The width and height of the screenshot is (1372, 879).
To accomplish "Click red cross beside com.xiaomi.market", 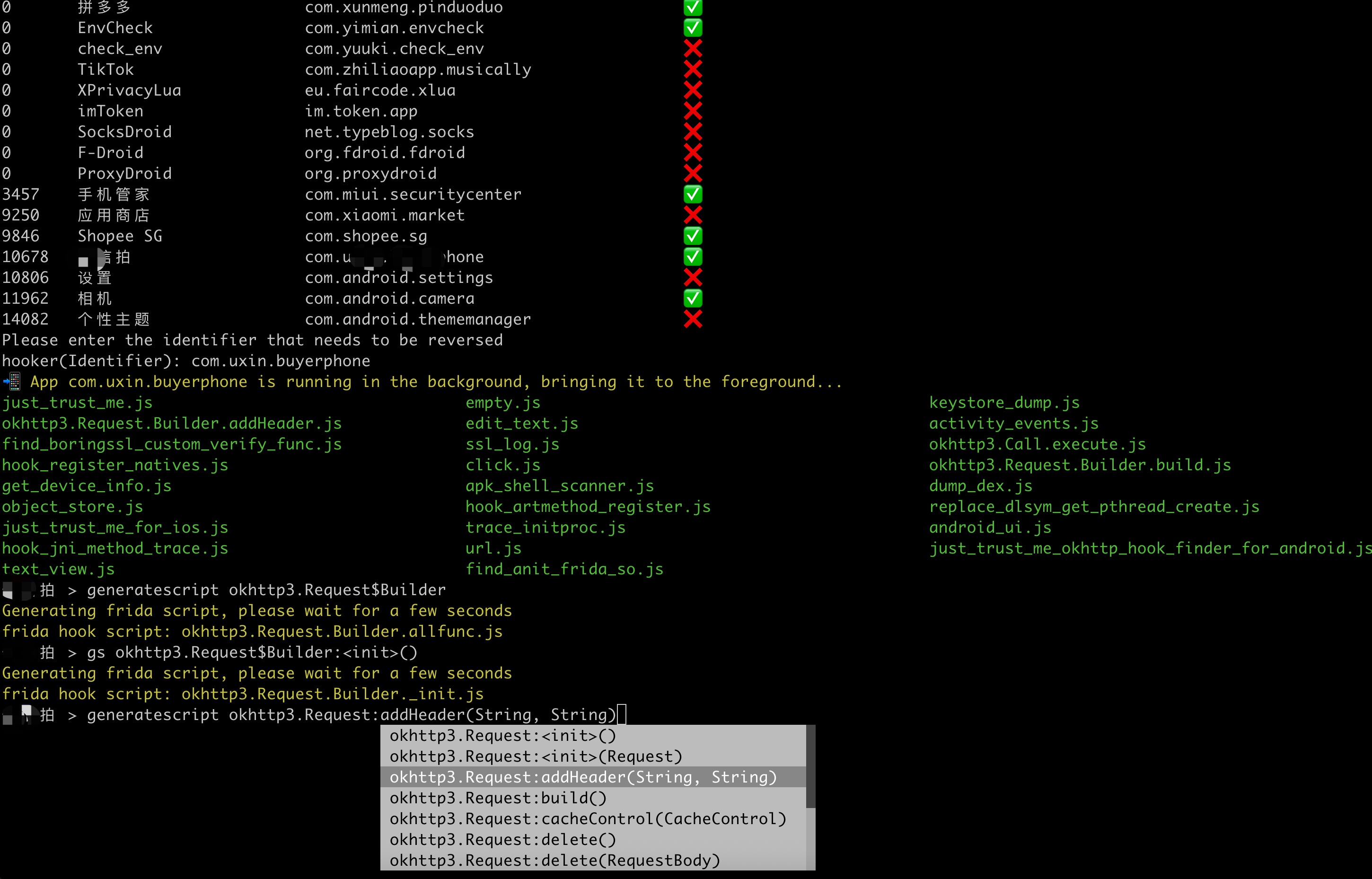I will (x=692, y=215).
